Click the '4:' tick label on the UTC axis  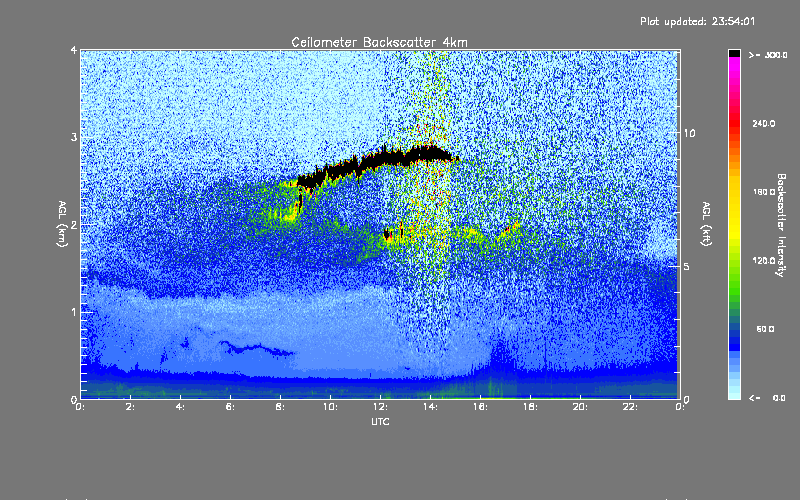180,407
